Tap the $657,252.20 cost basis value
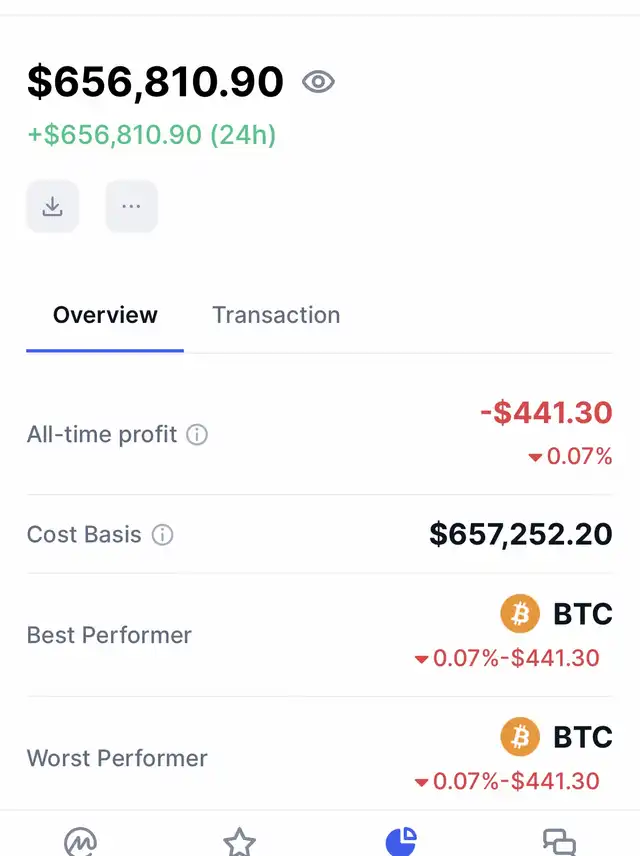This screenshot has height=856, width=640. coord(521,534)
